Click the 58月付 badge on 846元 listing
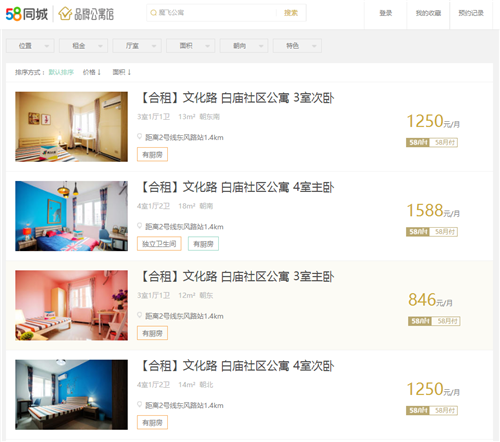This screenshot has width=500, height=442. (x=447, y=321)
